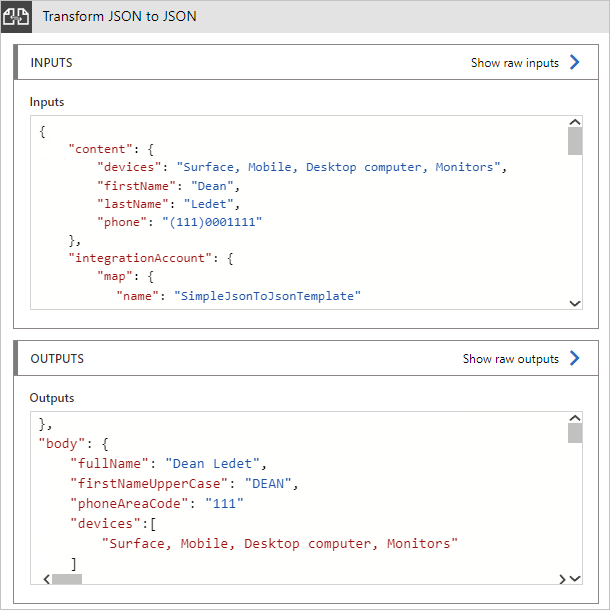The height and width of the screenshot is (610, 610).
Task: Click the chevron beside Show raw outputs
Action: point(574,358)
